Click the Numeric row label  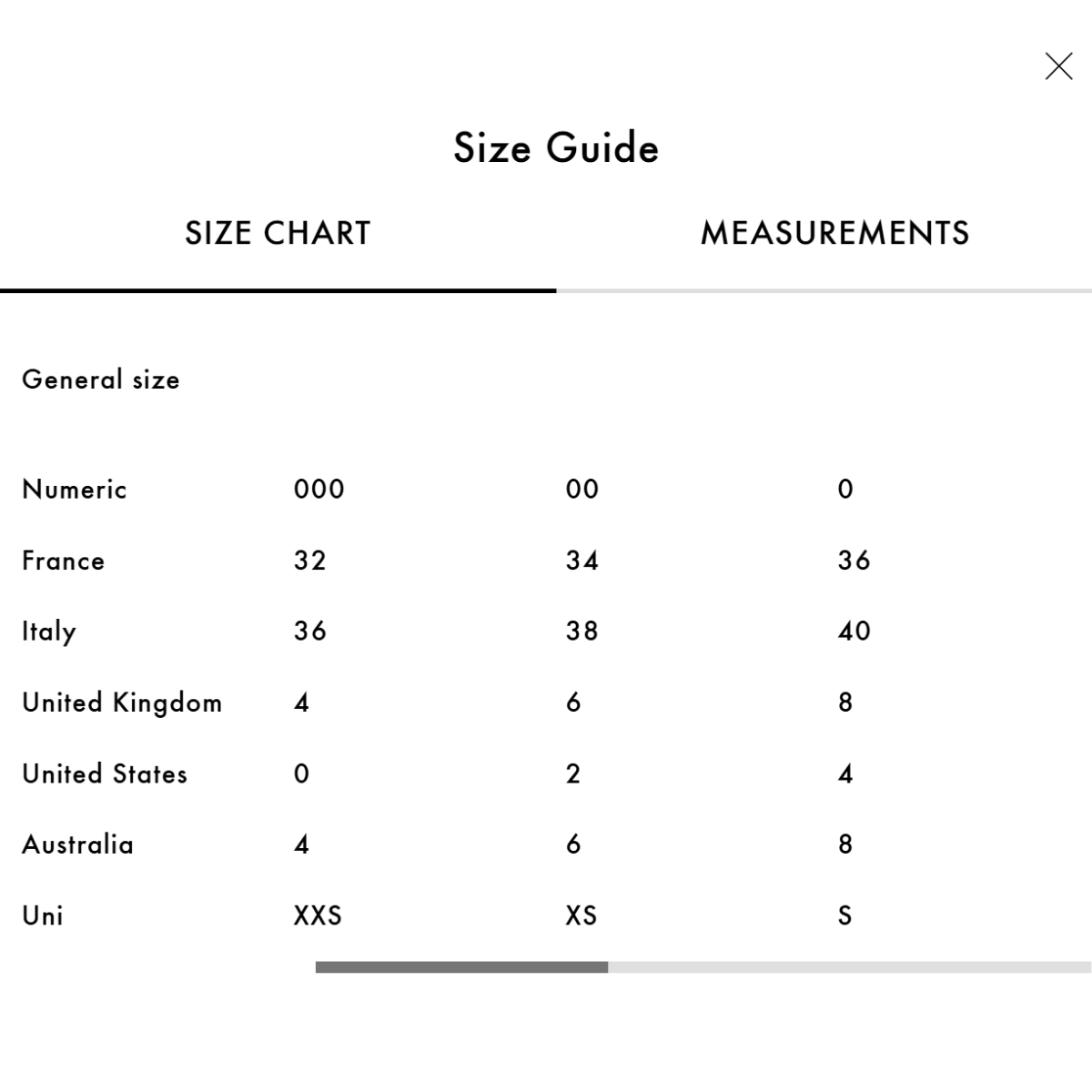[x=75, y=490]
